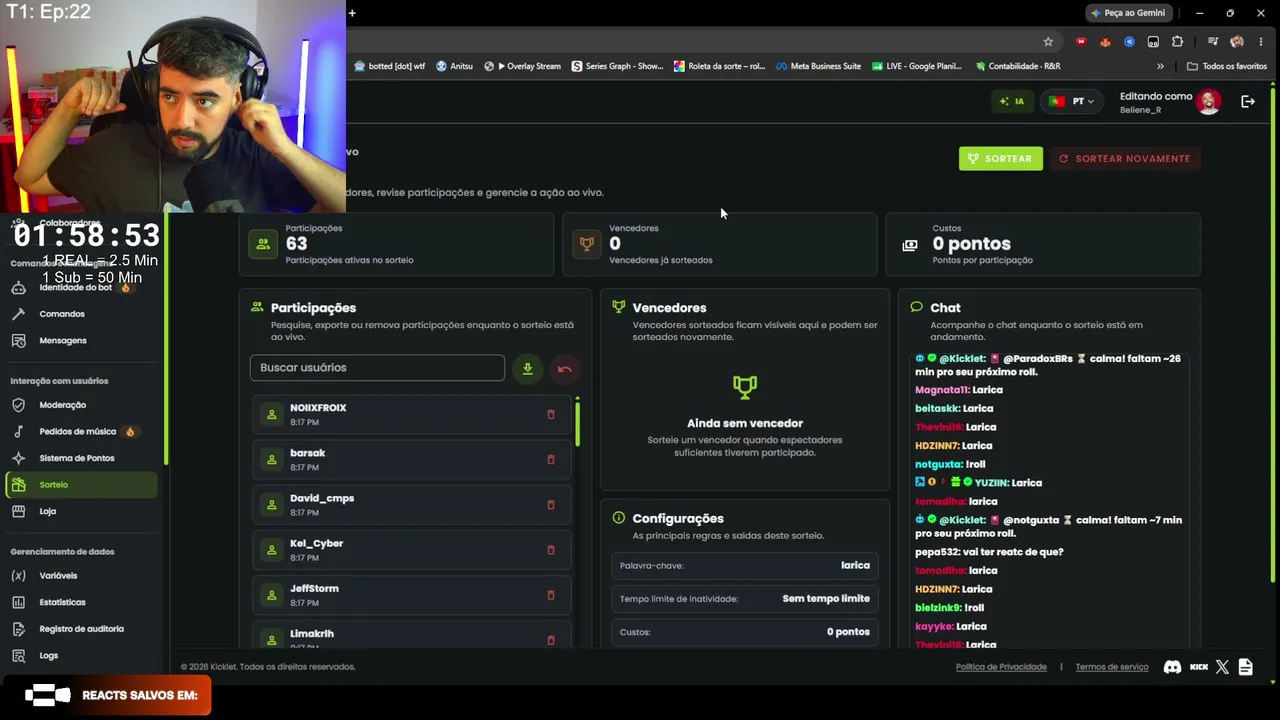Click the 63 Participações counter card
The height and width of the screenshot is (720, 1280).
pyautogui.click(x=396, y=244)
